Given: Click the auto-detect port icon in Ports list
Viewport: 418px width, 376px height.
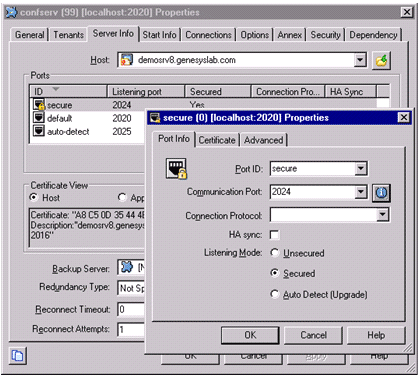Looking at the screenshot, I should pyautogui.click(x=39, y=131).
